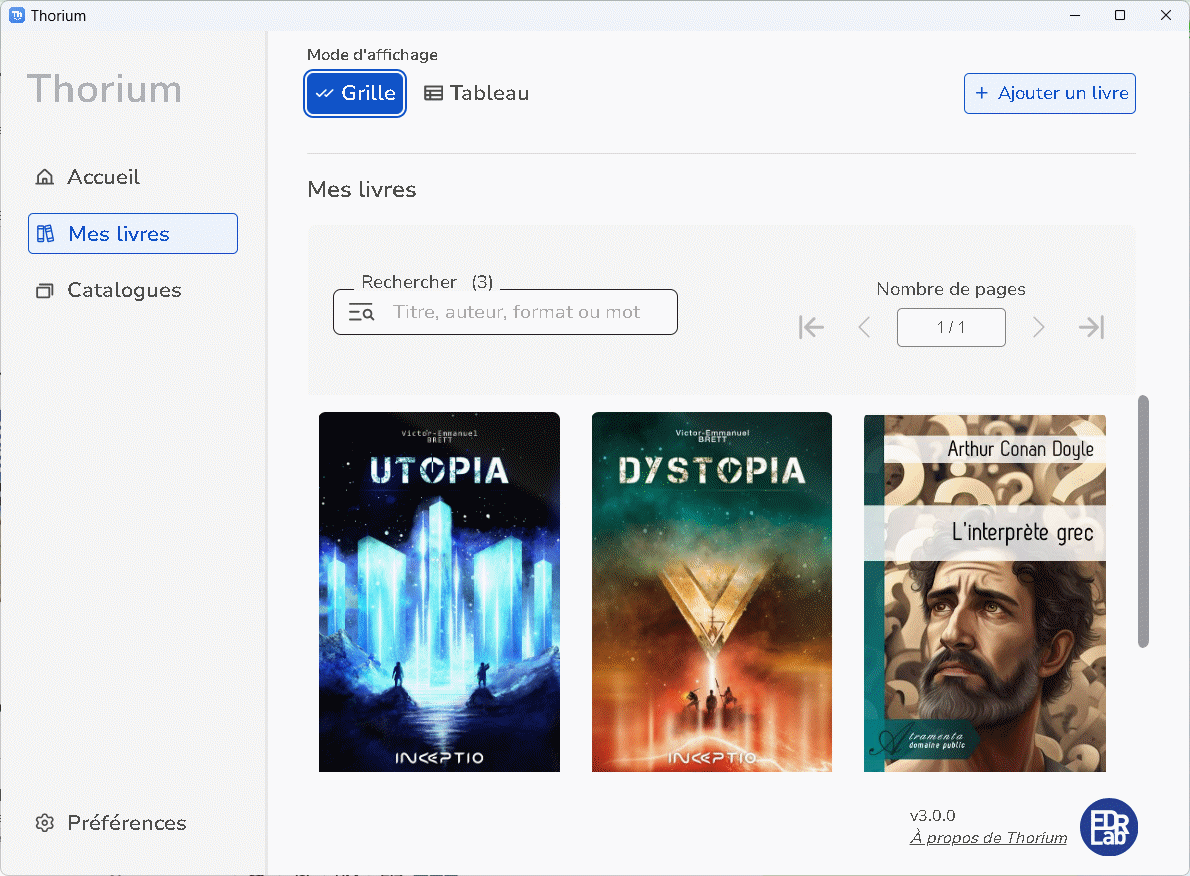The height and width of the screenshot is (876, 1190).
Task: Focus the Rechercher search field
Action: coord(505,312)
